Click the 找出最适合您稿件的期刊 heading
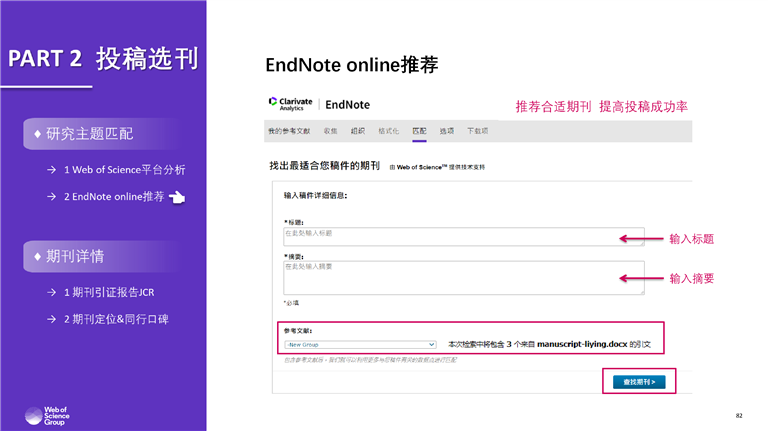Viewport: 768px width, 431px height. point(324,166)
